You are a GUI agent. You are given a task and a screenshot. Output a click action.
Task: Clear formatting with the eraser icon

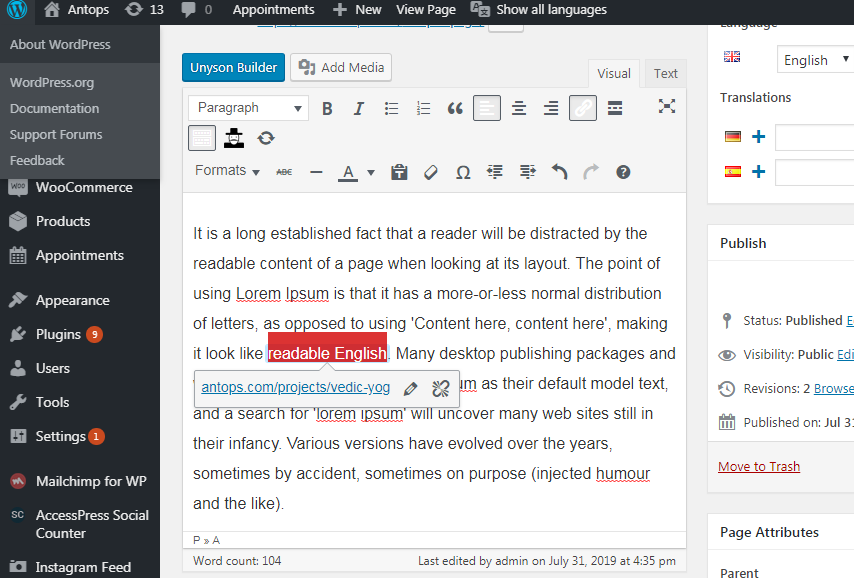[431, 173]
